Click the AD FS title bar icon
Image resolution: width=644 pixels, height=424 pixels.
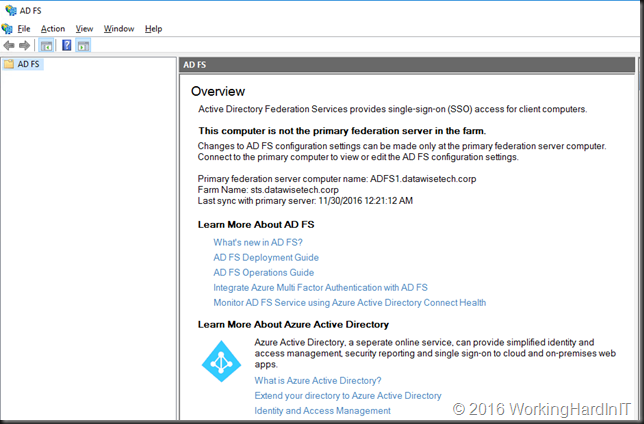[10, 10]
